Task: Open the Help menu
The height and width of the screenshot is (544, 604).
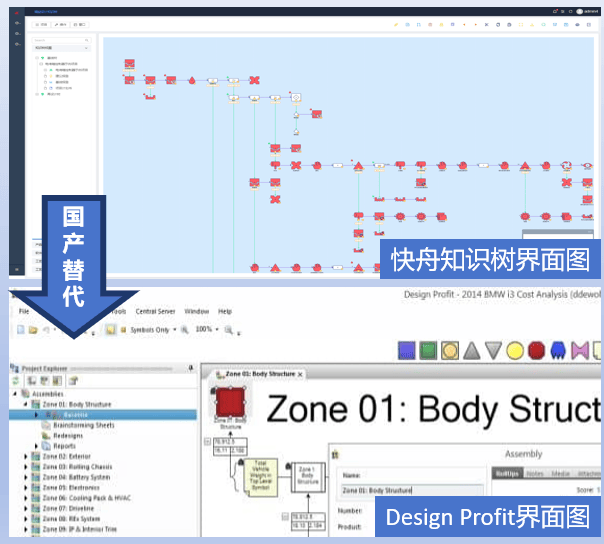Action: [x=225, y=311]
